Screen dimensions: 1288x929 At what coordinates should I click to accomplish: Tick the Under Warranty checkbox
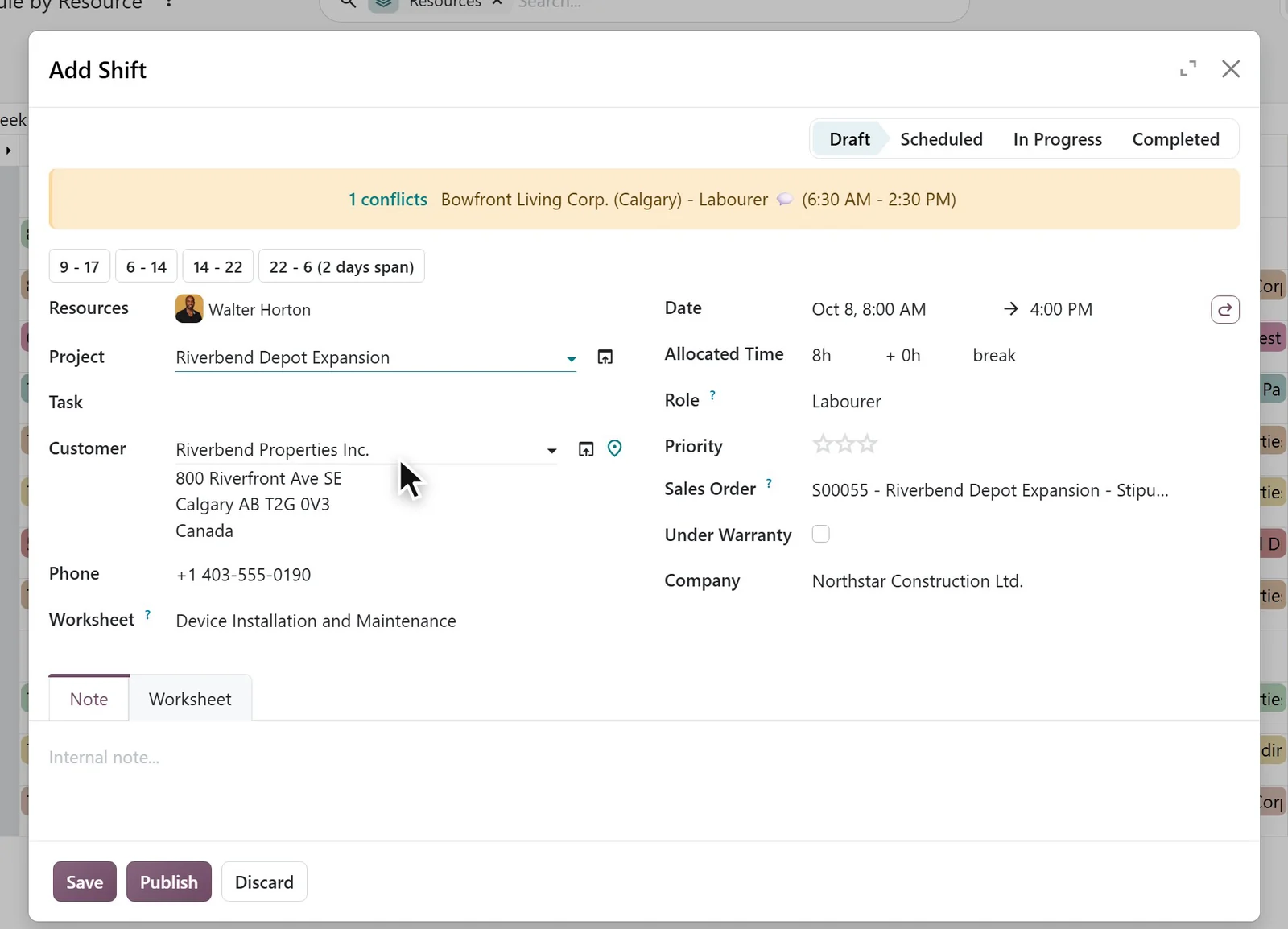pyautogui.click(x=820, y=534)
